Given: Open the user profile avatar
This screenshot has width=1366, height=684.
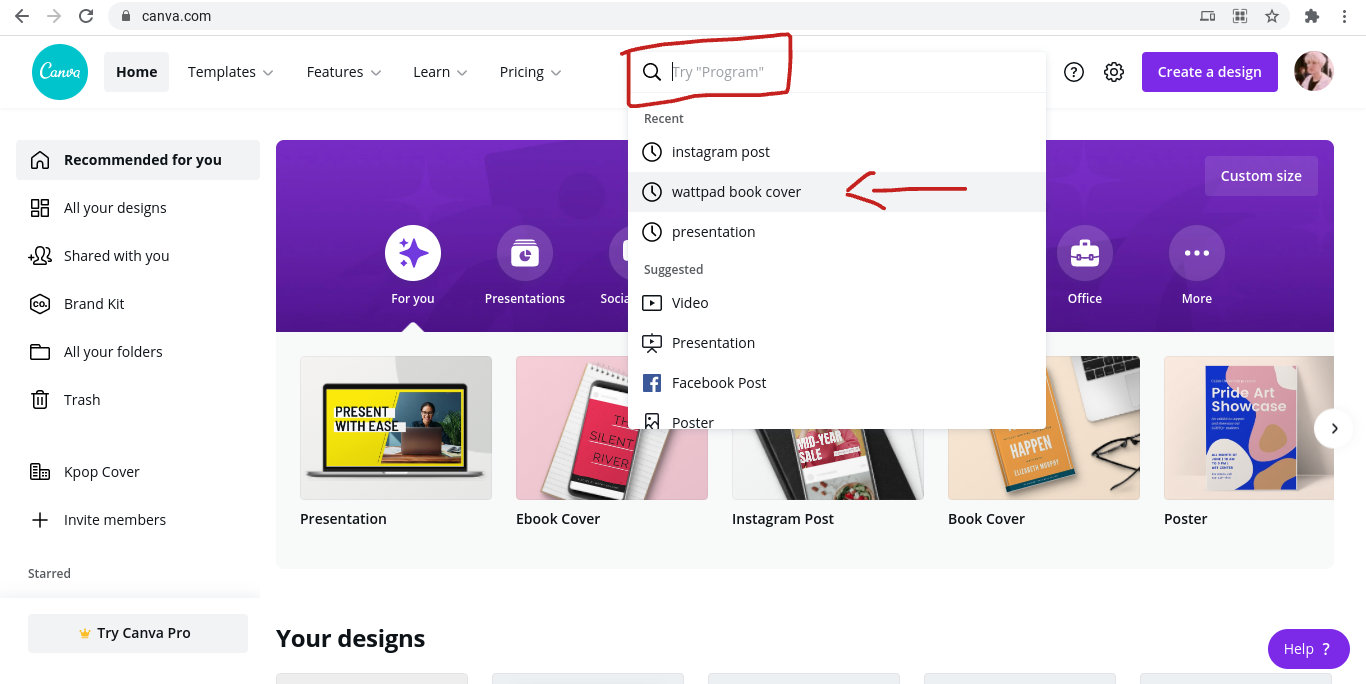Looking at the screenshot, I should tap(1314, 72).
